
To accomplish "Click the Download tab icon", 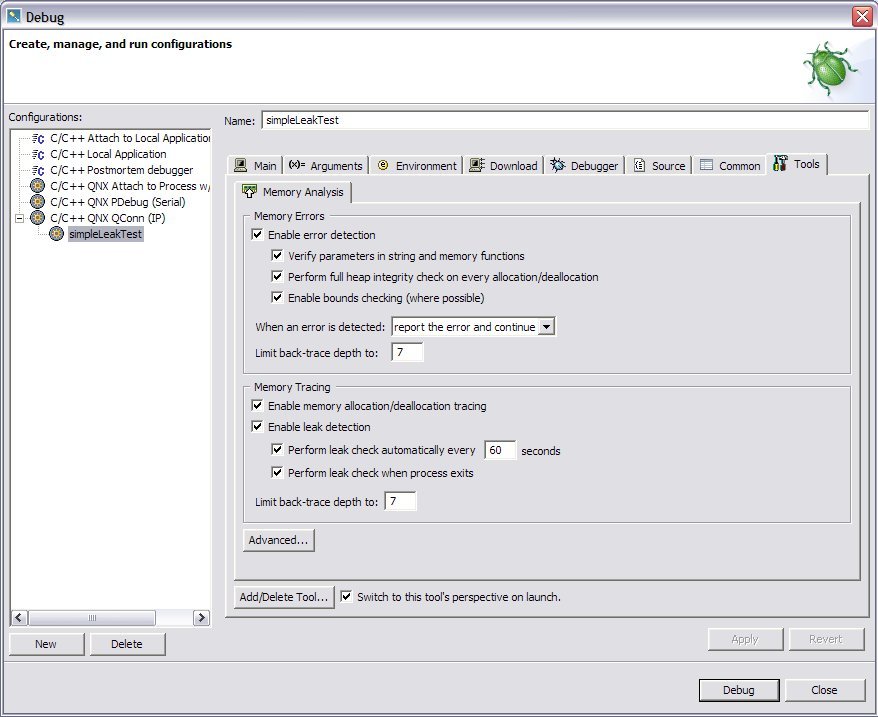I will [477, 166].
